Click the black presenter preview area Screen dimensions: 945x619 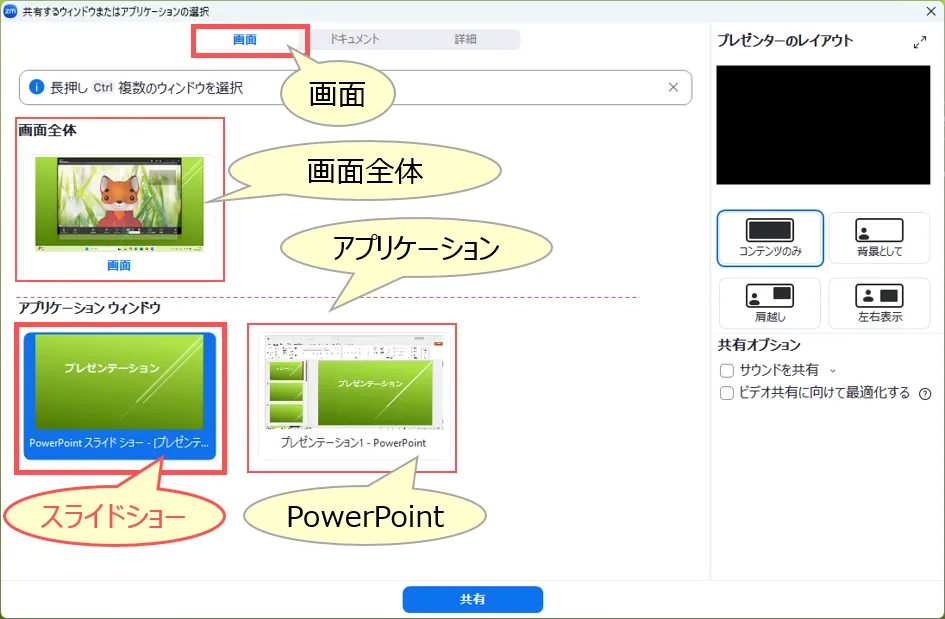[822, 125]
